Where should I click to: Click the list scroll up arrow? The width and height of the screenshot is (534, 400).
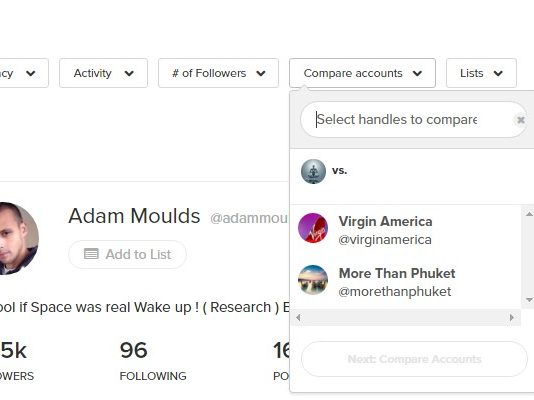tap(529, 214)
